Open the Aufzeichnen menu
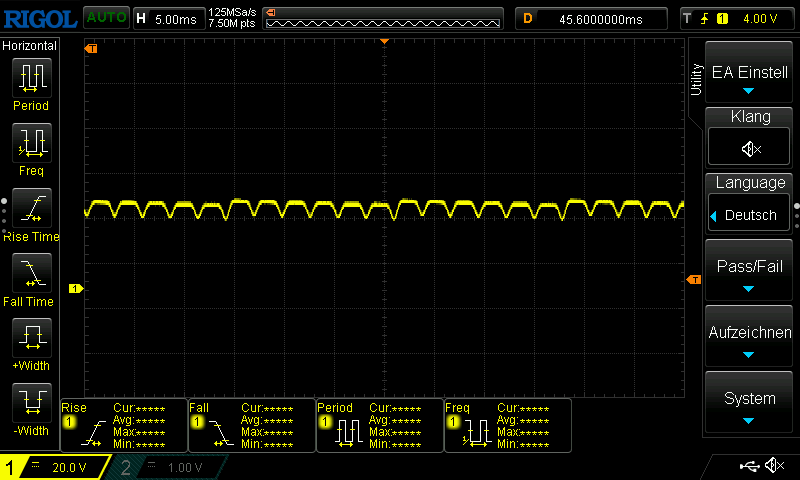This screenshot has width=800, height=480. tap(750, 337)
